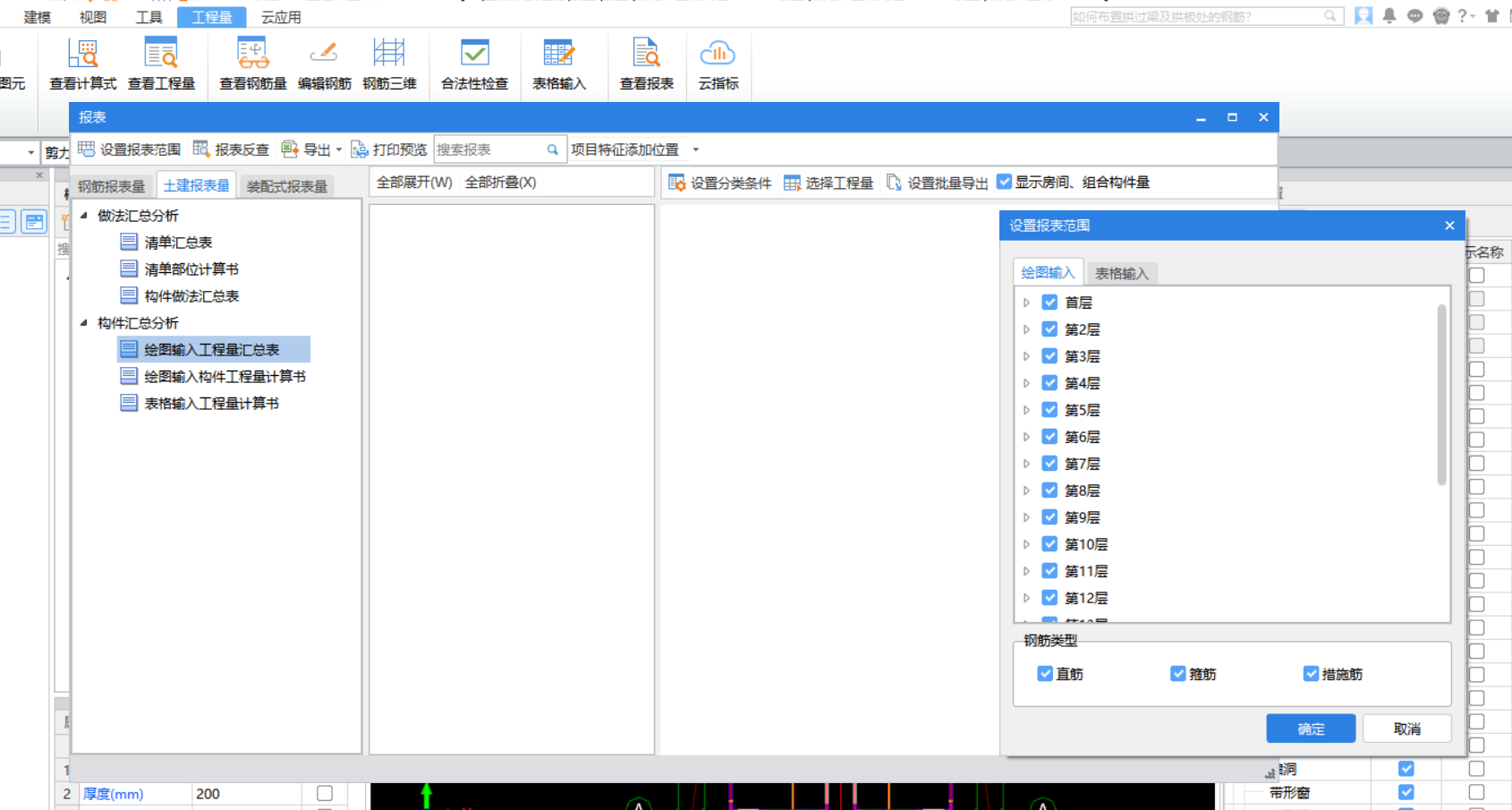Switch to 表格输入 tab in range dialog
Image resolution: width=1512 pixels, height=810 pixels.
pyautogui.click(x=1122, y=273)
